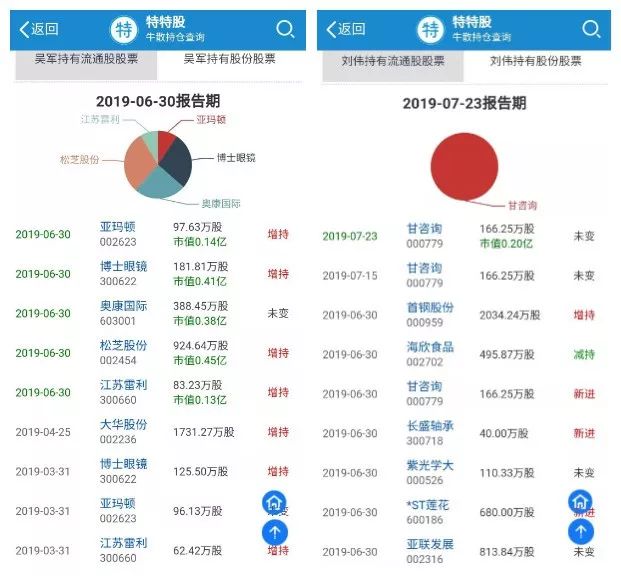Click 2034.24万股 holding value
The width and height of the screenshot is (621, 576).
[510, 315]
